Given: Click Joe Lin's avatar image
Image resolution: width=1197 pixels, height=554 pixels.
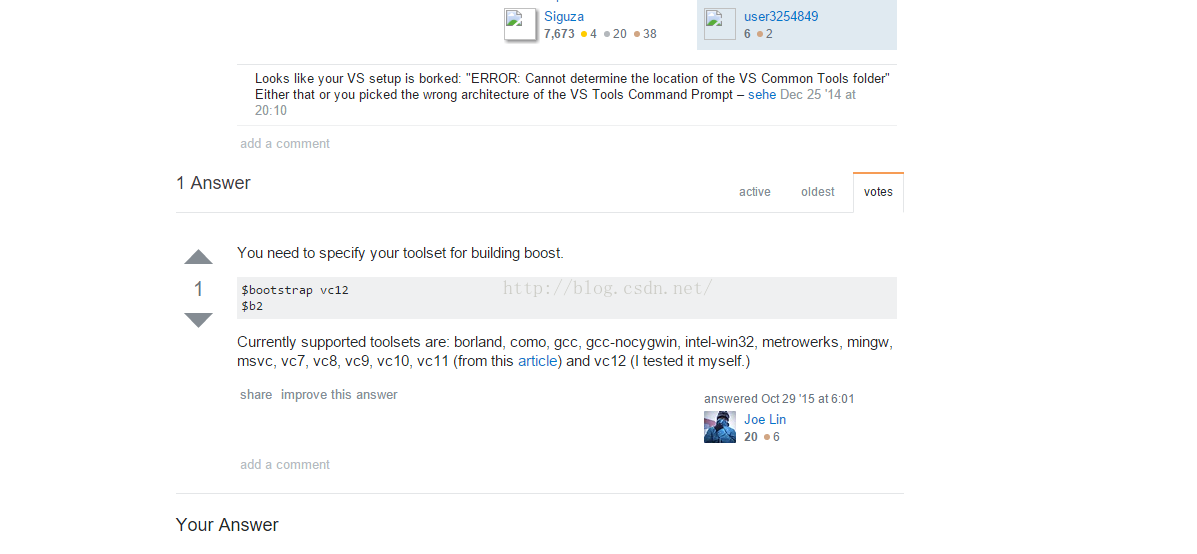Looking at the screenshot, I should coord(720,427).
